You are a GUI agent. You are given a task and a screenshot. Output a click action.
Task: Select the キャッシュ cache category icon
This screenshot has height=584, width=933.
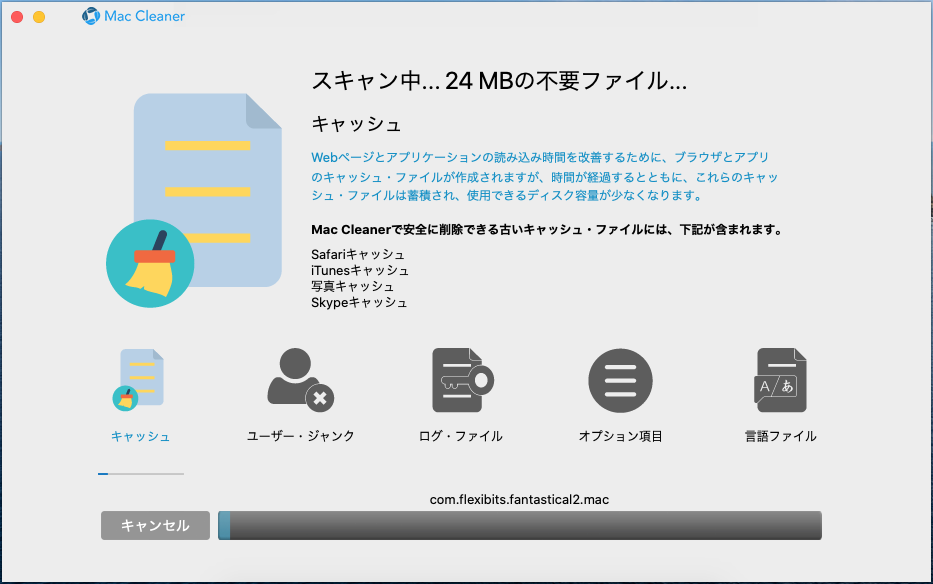click(139, 380)
